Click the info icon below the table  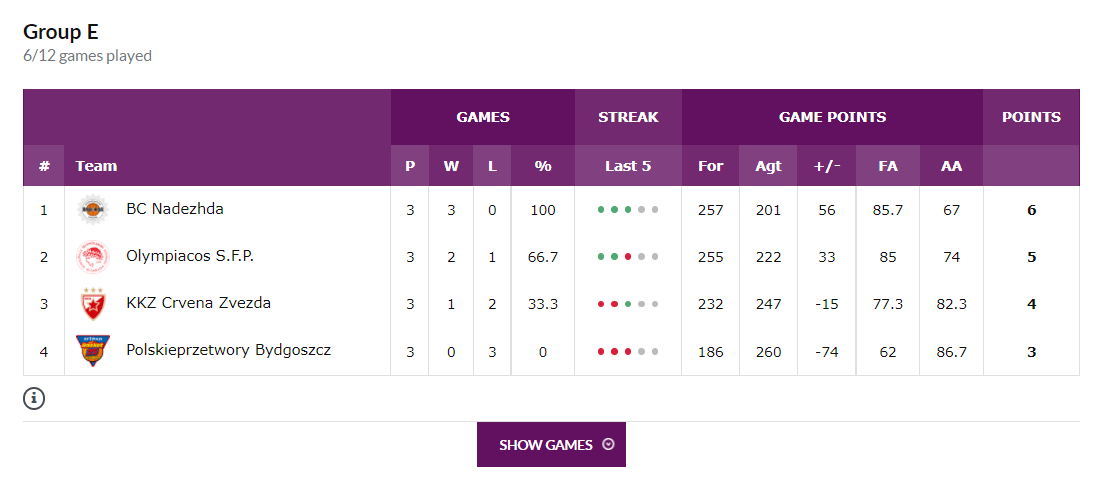tap(34, 399)
